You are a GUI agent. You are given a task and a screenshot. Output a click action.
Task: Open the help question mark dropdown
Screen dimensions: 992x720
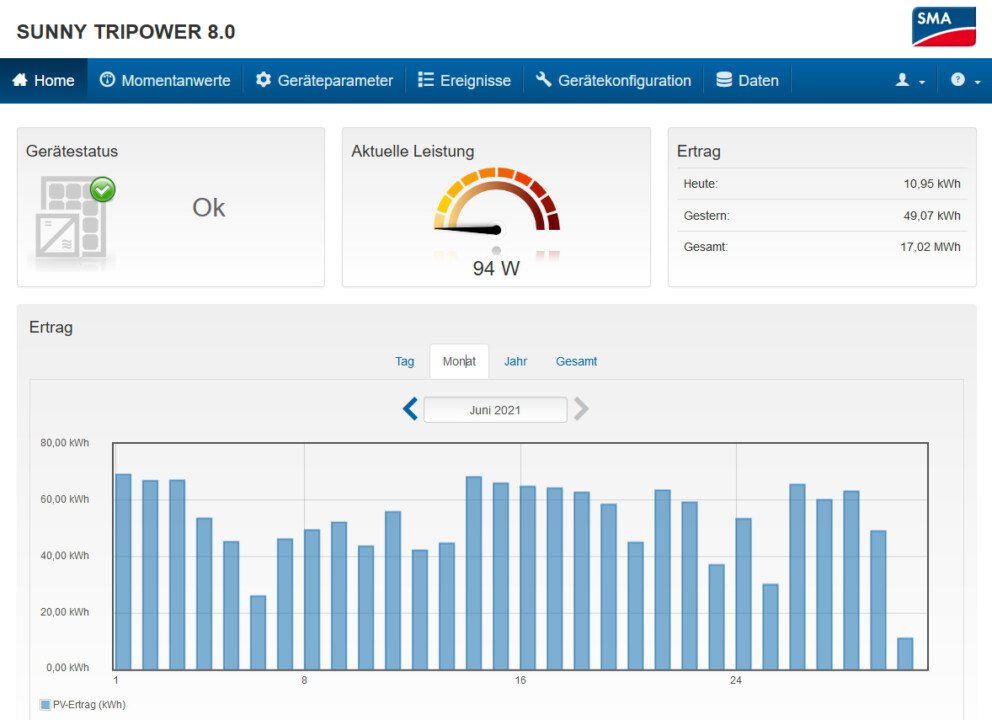click(965, 80)
